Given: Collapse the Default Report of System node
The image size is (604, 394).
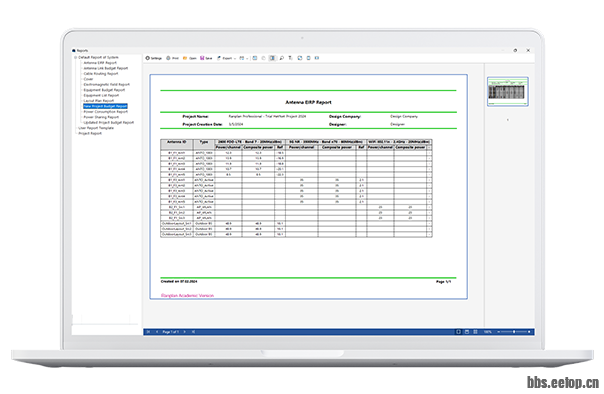Looking at the screenshot, I should pyautogui.click(x=76, y=57).
